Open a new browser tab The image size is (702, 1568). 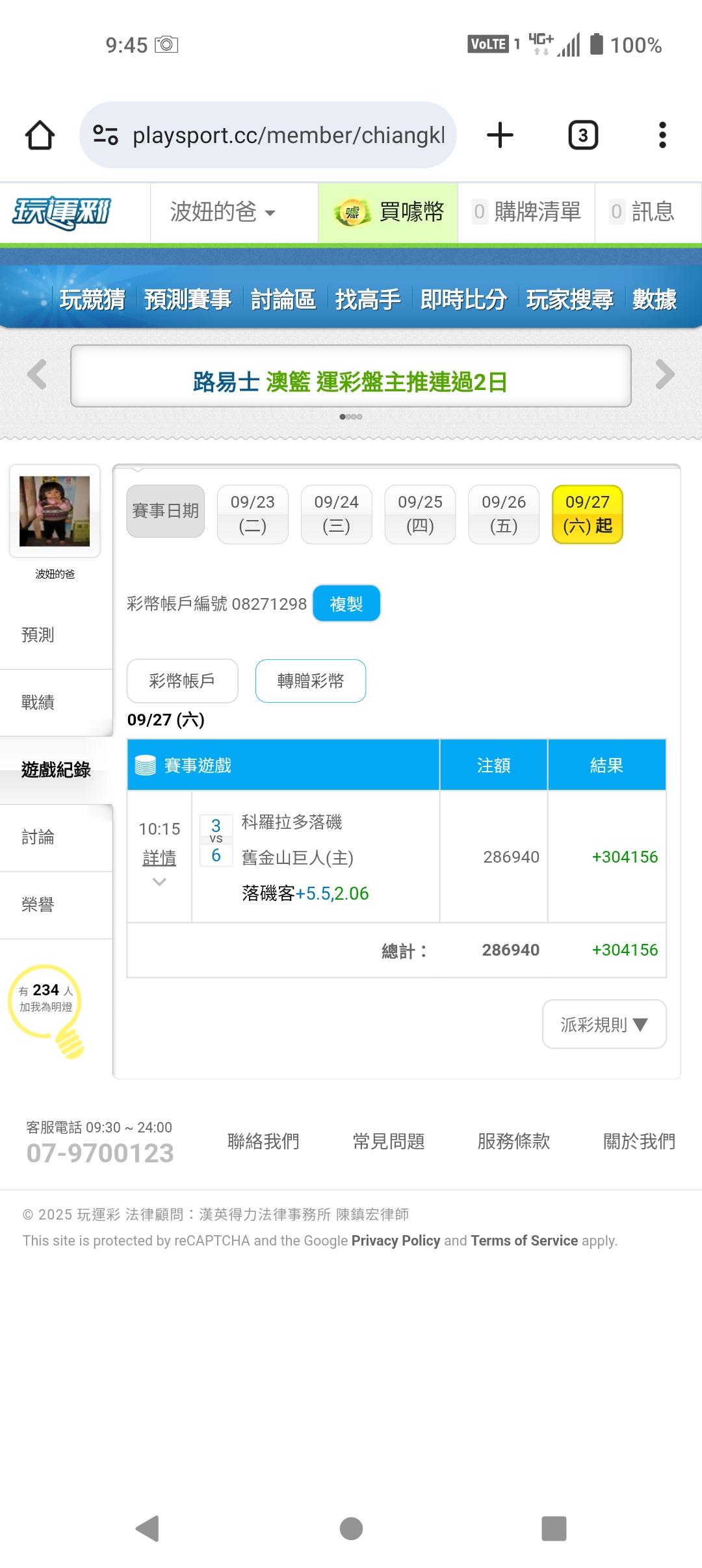pyautogui.click(x=500, y=135)
